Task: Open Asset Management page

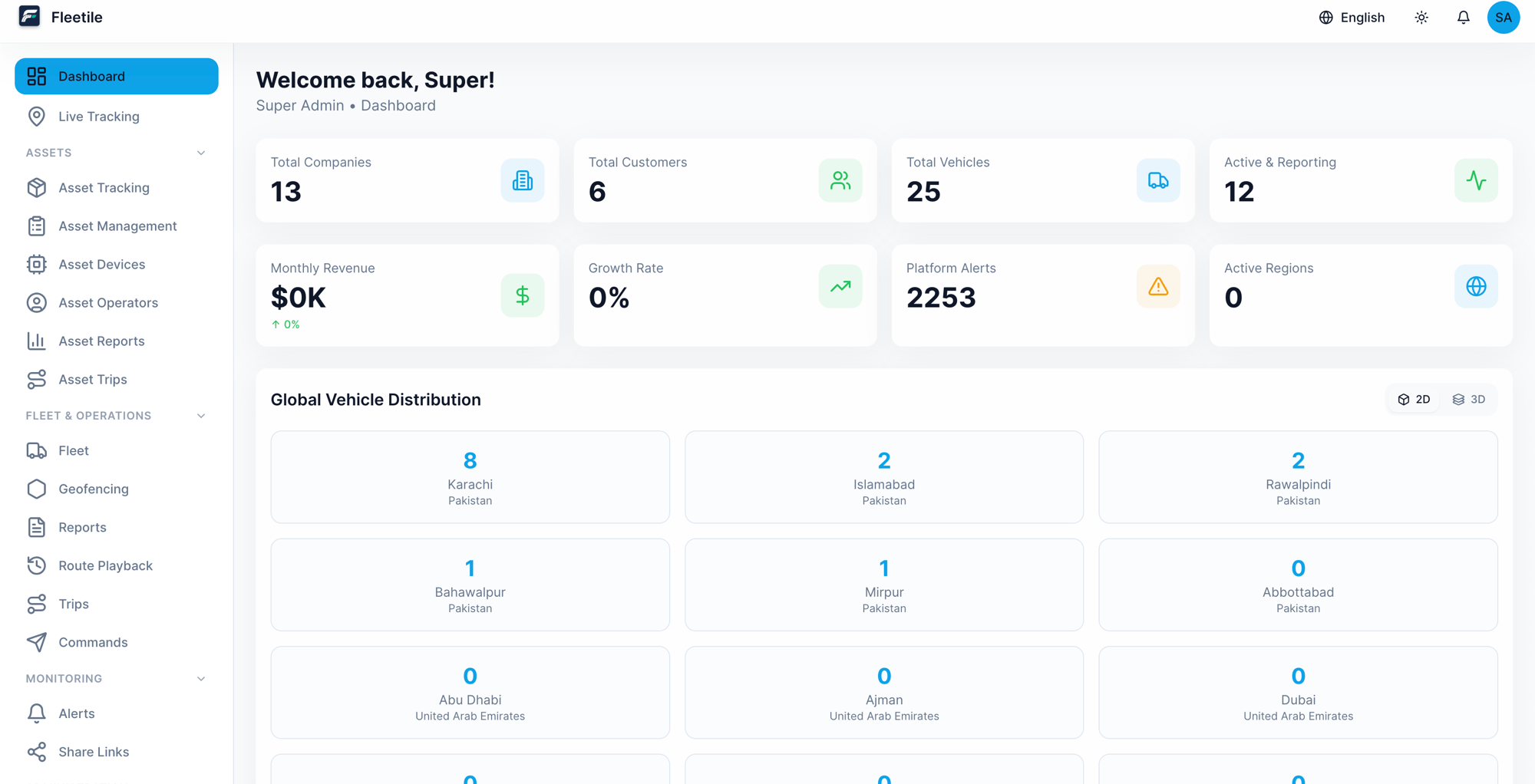Action: pyautogui.click(x=117, y=226)
